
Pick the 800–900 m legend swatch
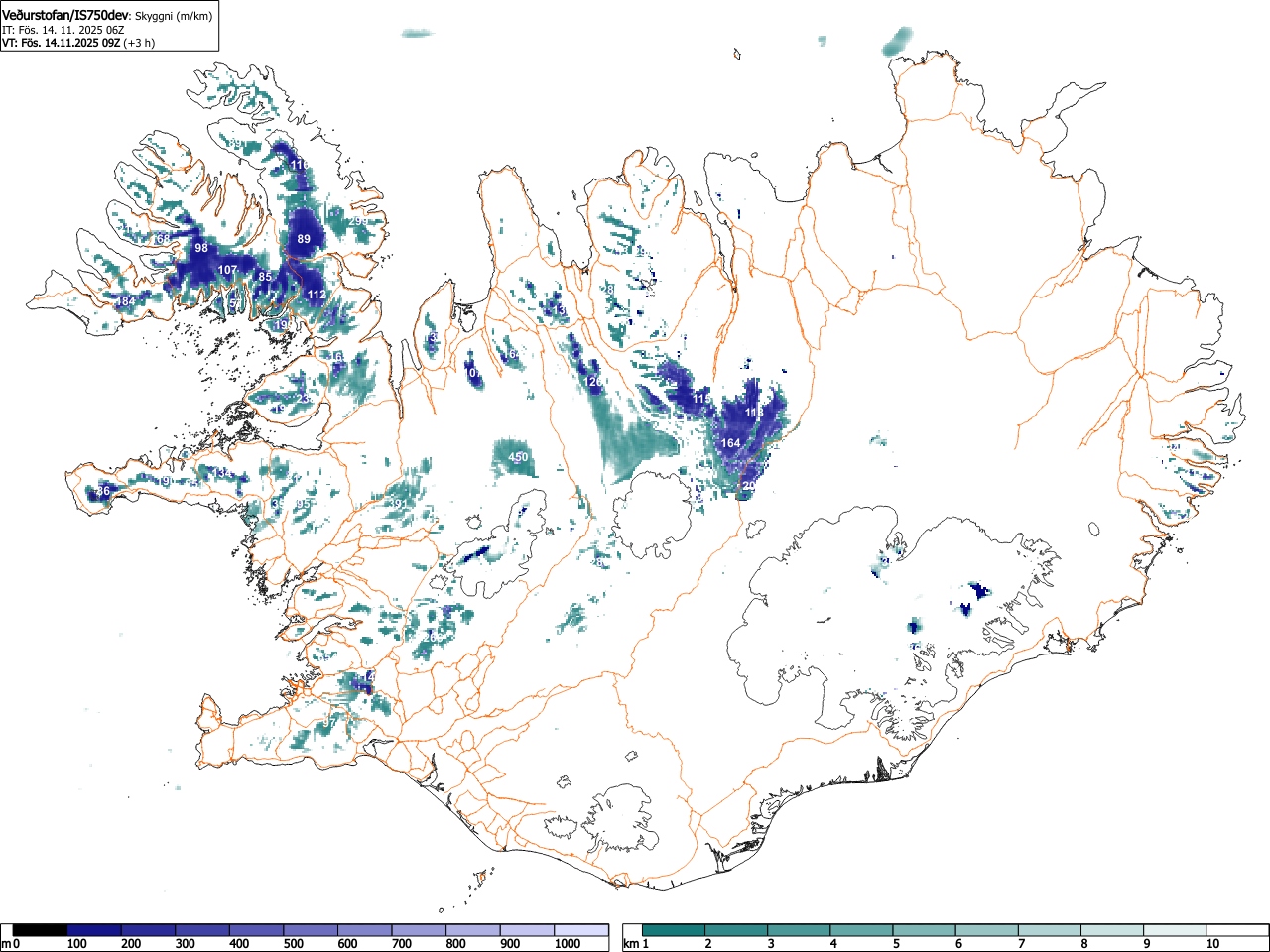tap(473, 930)
